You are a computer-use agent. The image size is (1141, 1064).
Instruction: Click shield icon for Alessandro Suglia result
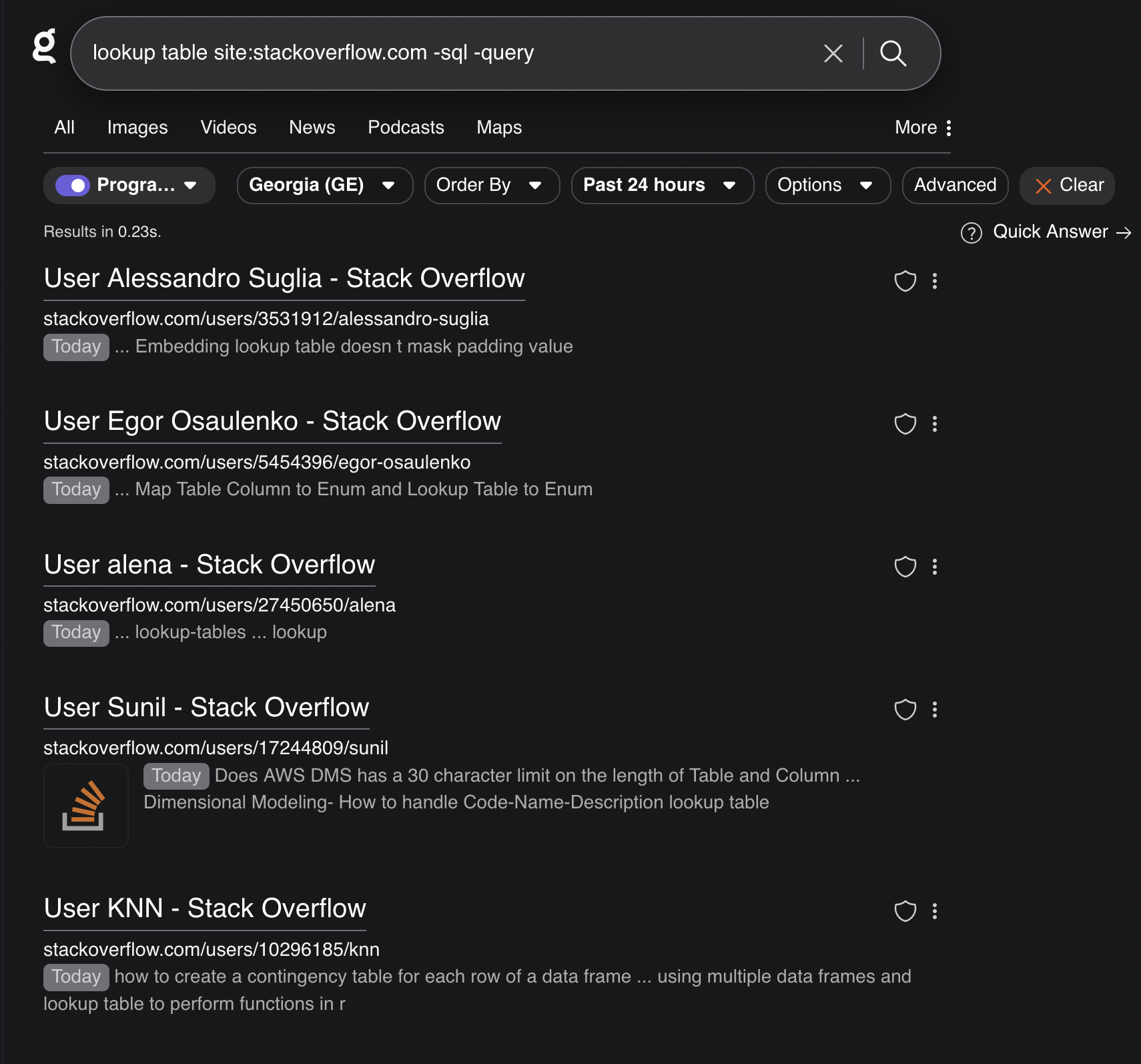coord(905,281)
